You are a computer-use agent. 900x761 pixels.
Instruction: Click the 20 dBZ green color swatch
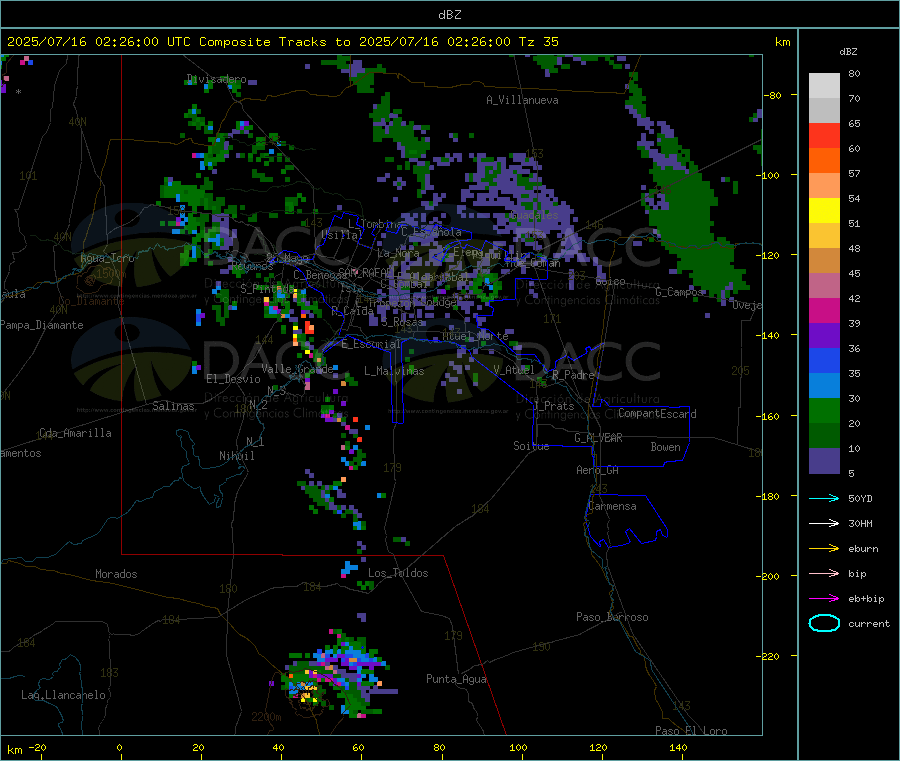pyautogui.click(x=824, y=410)
